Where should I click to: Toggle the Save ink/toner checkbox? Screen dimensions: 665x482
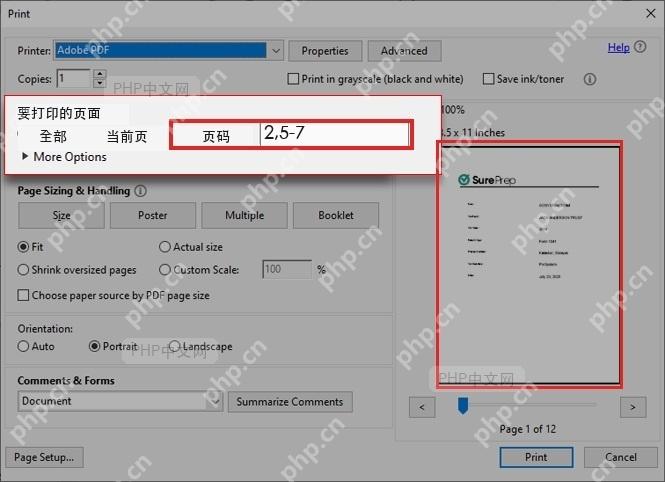click(488, 79)
